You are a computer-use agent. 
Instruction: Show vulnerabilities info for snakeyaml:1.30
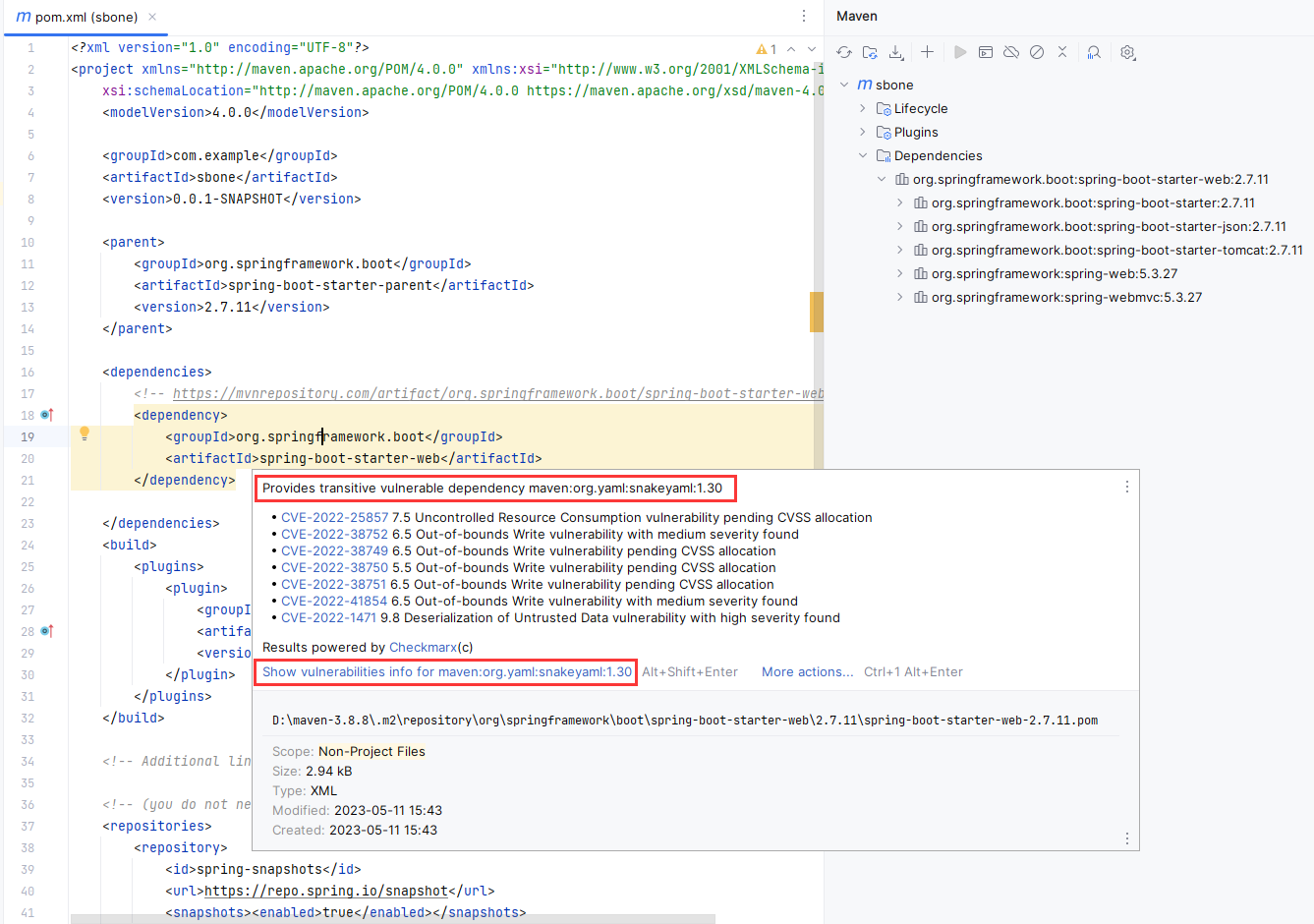pyautogui.click(x=447, y=671)
